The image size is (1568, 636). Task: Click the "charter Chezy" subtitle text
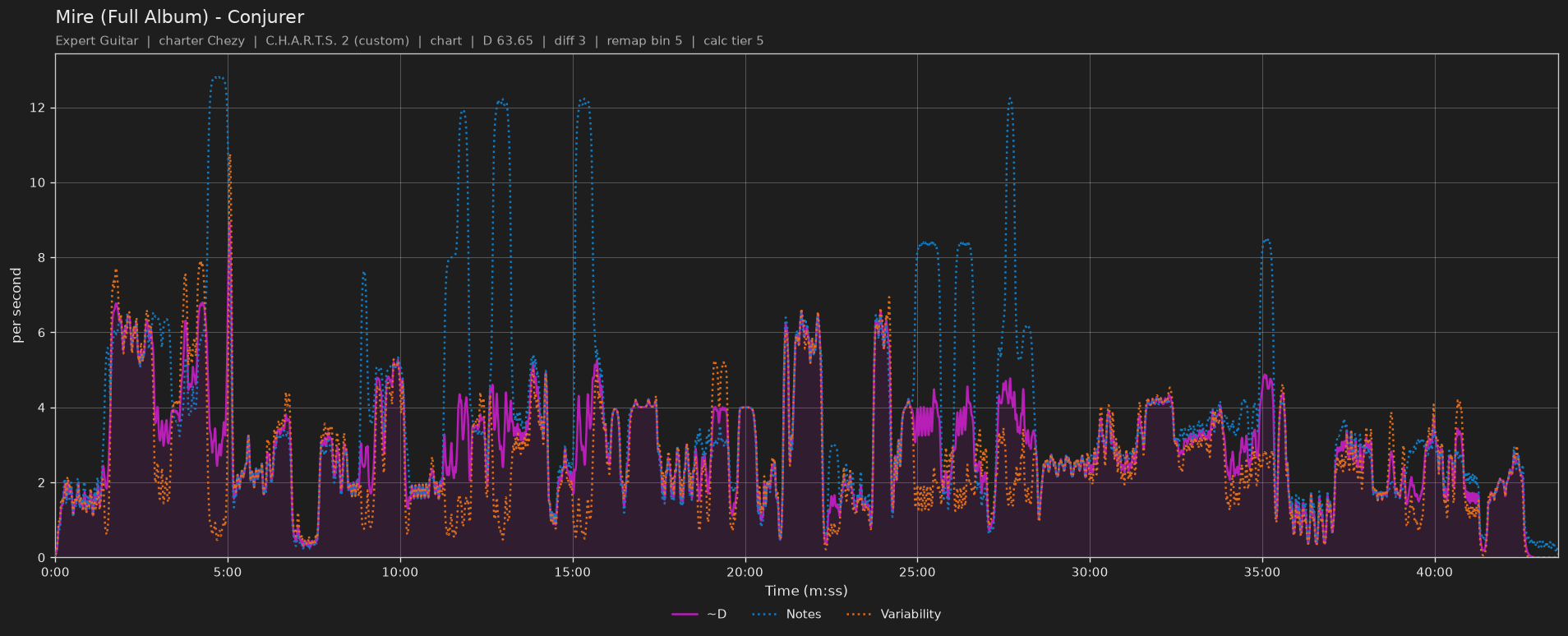coord(201,41)
